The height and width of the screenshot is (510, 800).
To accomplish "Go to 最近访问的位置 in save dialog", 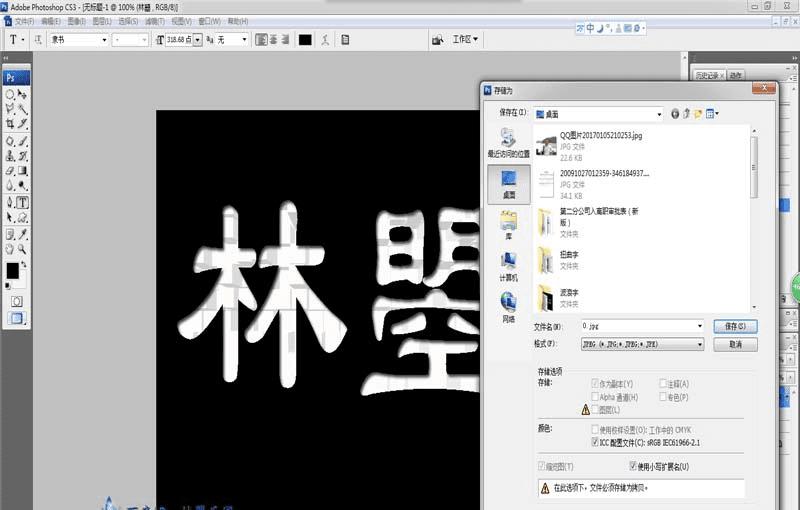I will (x=509, y=143).
